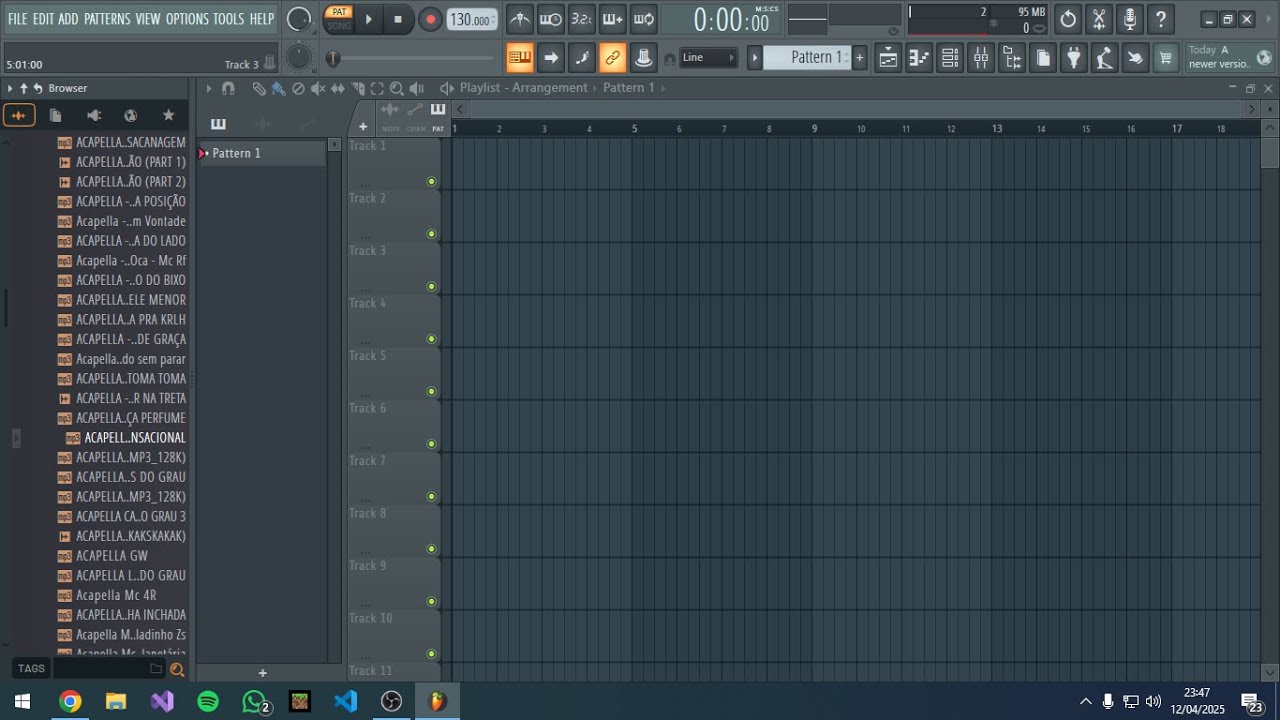
Task: Open playlist options arrow menu
Action: click(209, 88)
